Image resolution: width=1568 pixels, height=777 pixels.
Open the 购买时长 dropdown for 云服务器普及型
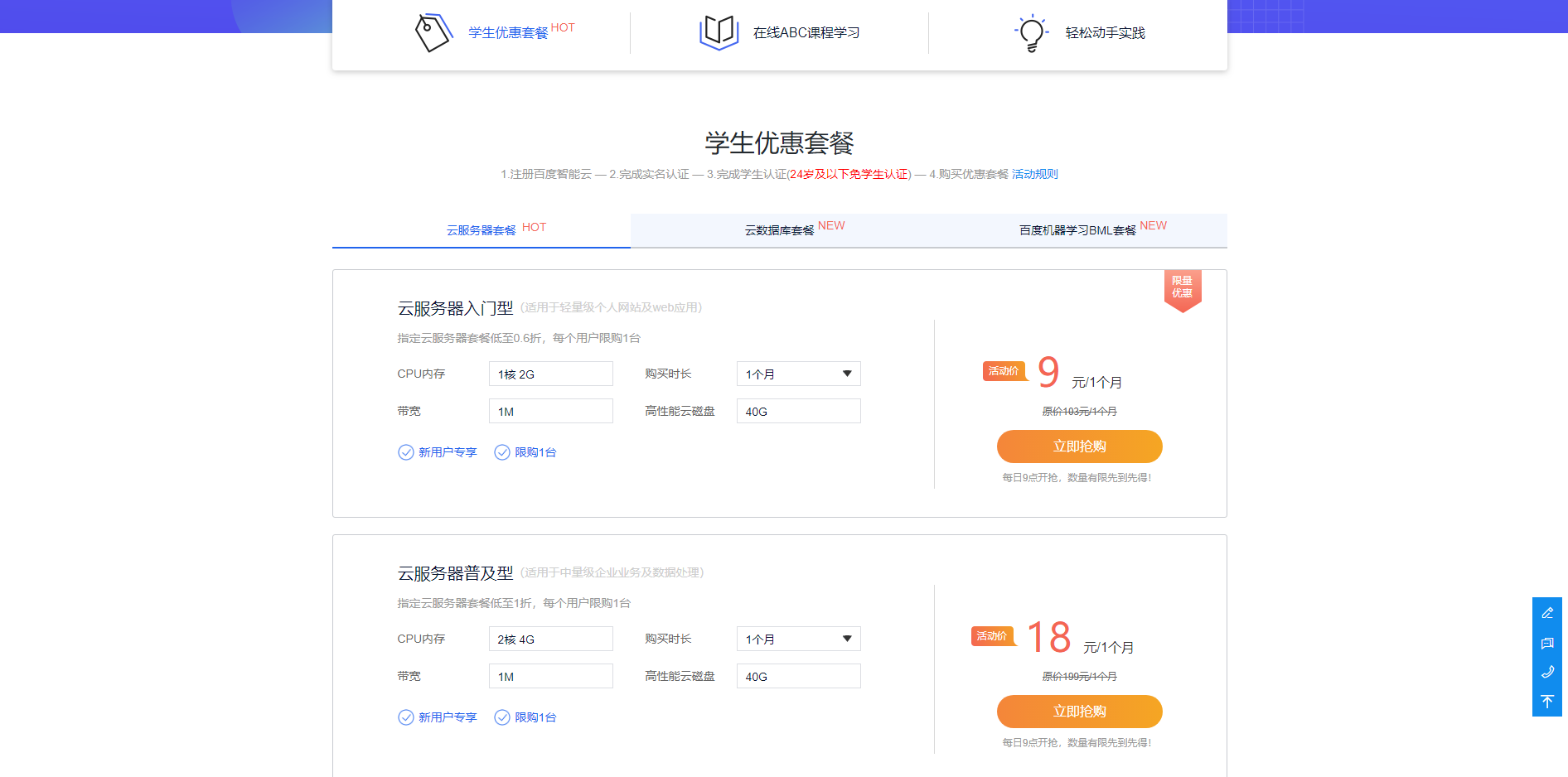click(x=797, y=639)
